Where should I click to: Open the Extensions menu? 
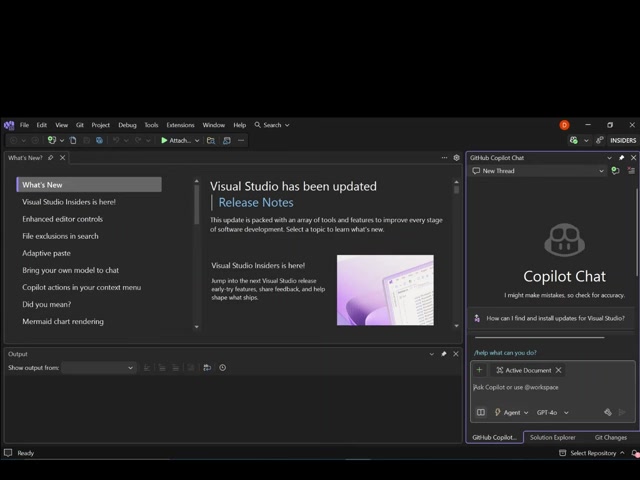pos(180,125)
